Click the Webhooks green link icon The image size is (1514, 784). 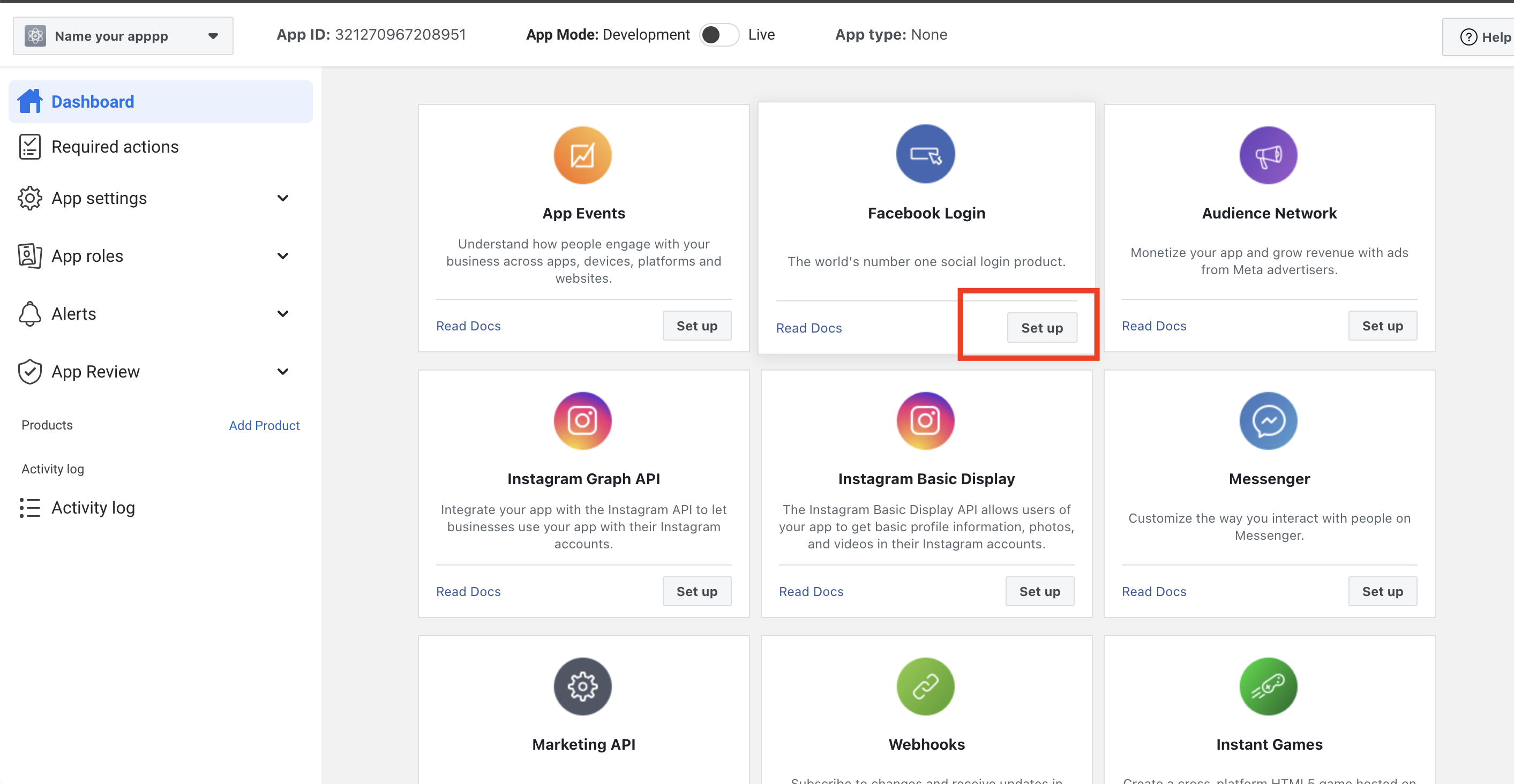[x=925, y=687]
